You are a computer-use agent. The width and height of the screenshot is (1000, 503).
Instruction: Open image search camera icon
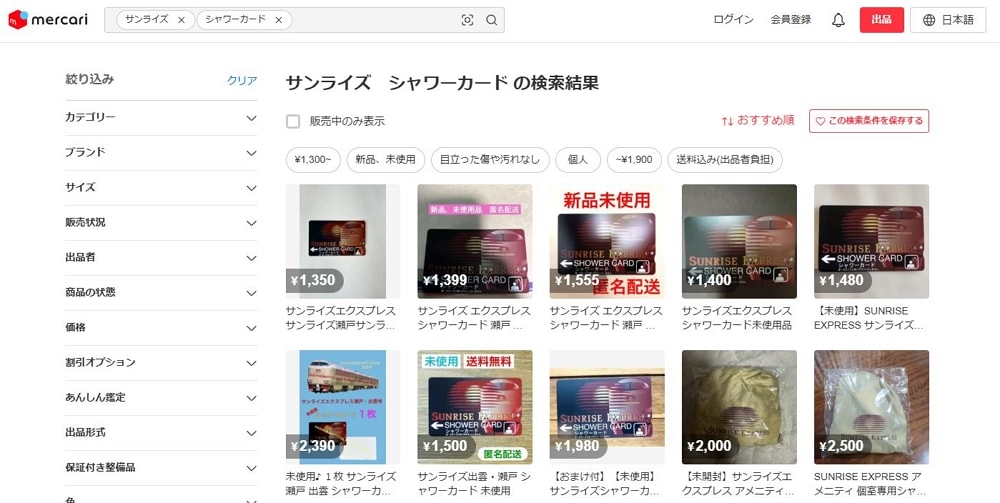(x=467, y=20)
